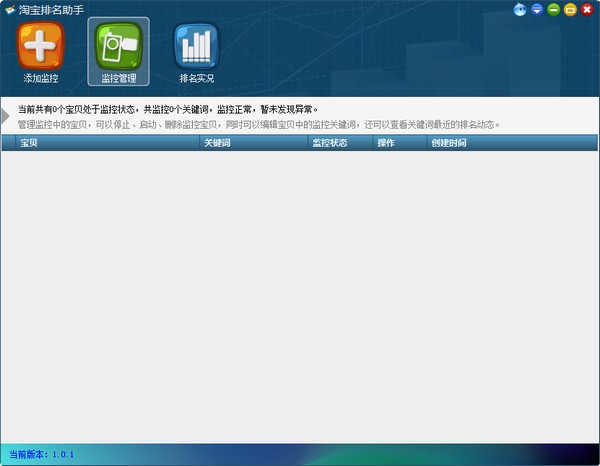The height and width of the screenshot is (466, 600).
Task: Open the 添加监控 add-monitor tool
Action: click(x=41, y=52)
